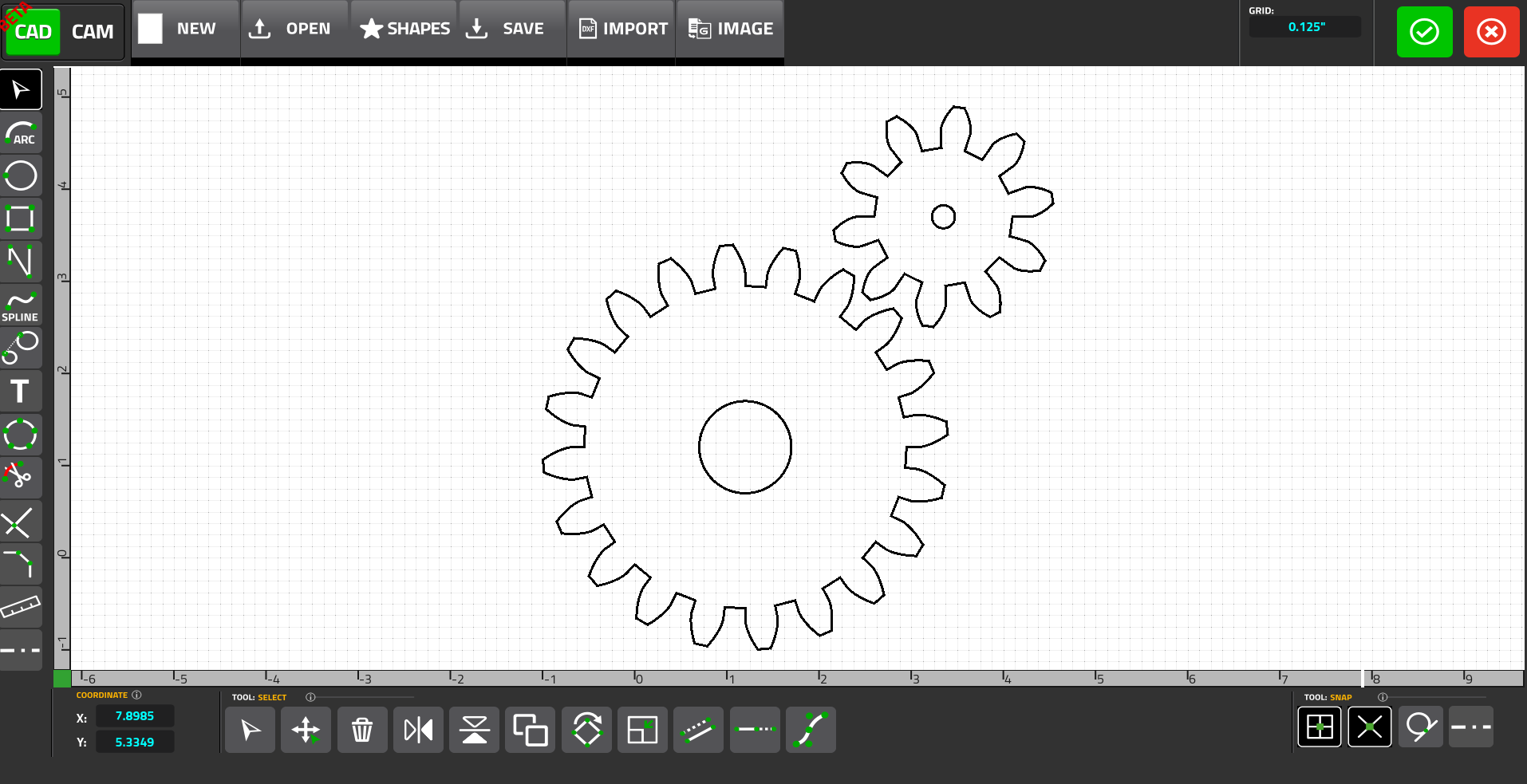
Task: Confirm with the green checkmark button
Action: (1424, 31)
